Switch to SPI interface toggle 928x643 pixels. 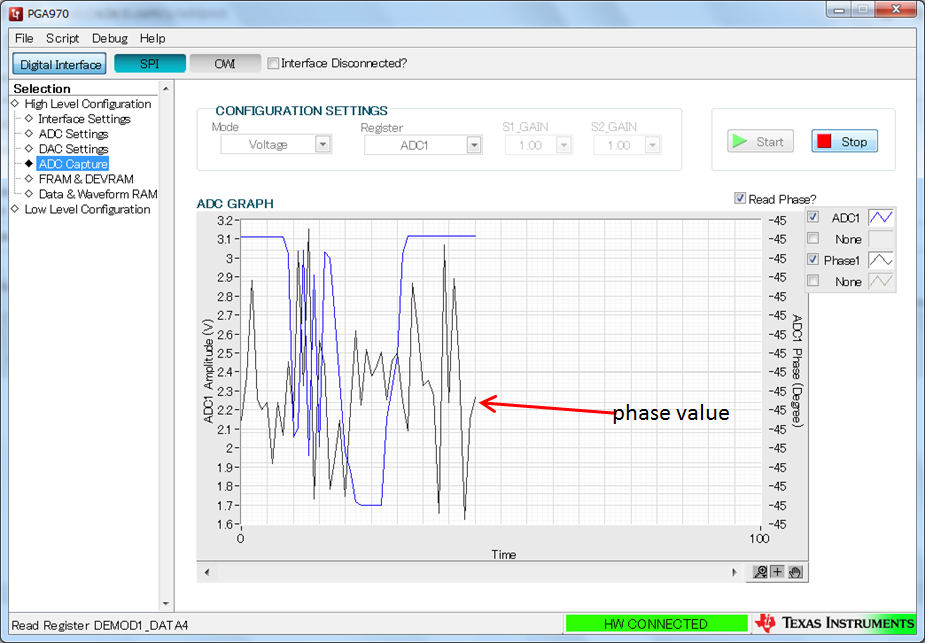(x=150, y=63)
